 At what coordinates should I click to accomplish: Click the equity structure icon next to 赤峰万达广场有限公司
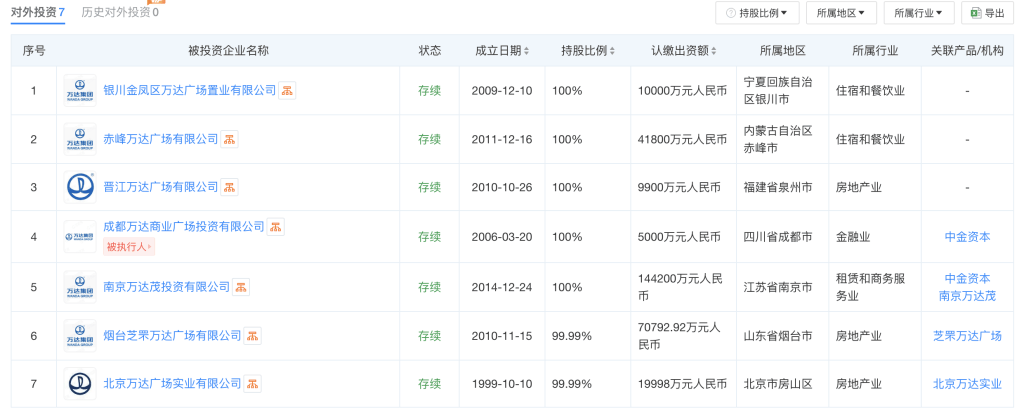[229, 139]
